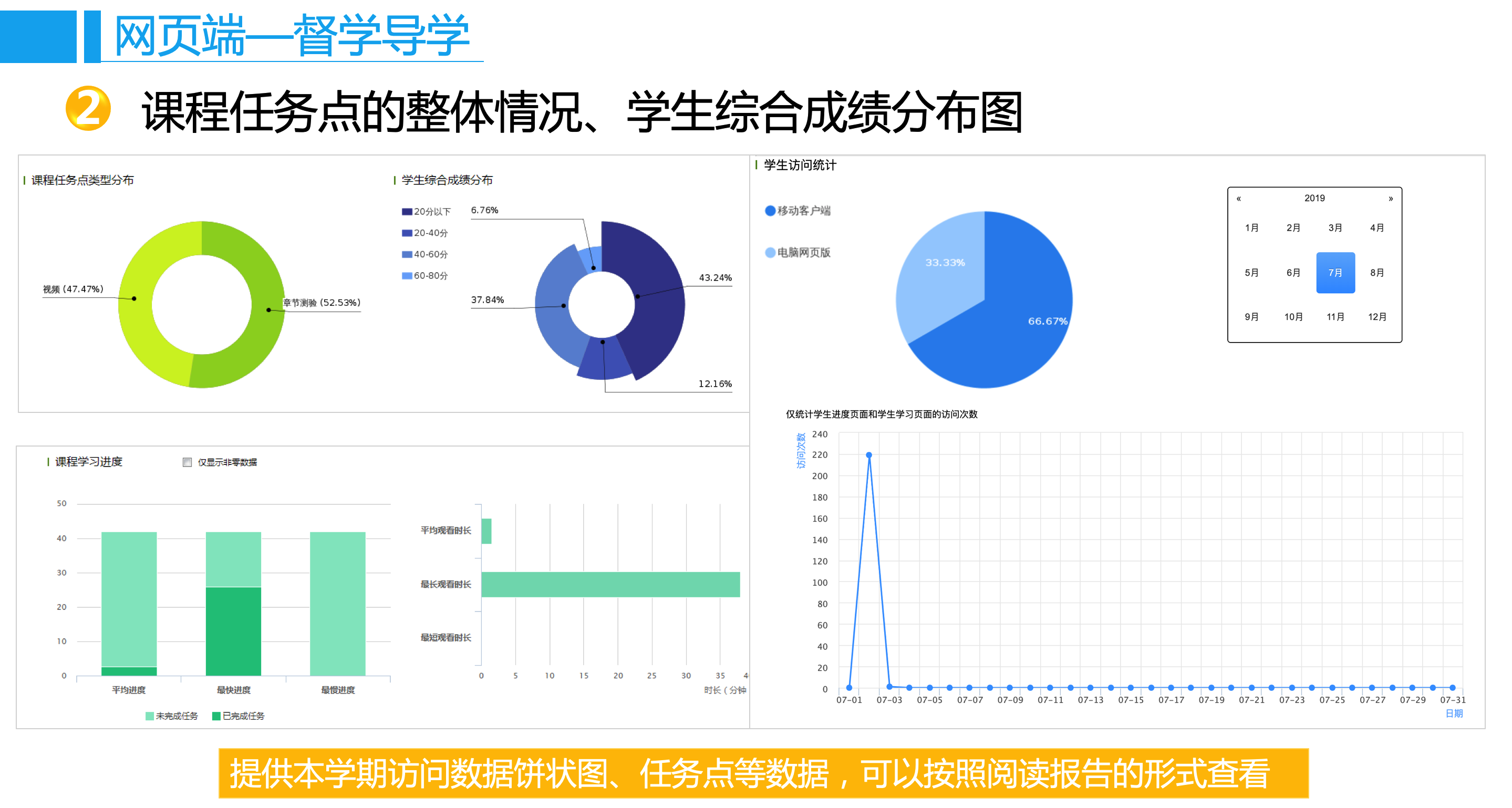Image resolution: width=1512 pixels, height=808 pixels.
Task: Click the 60-80分 legend swatch
Action: point(406,276)
